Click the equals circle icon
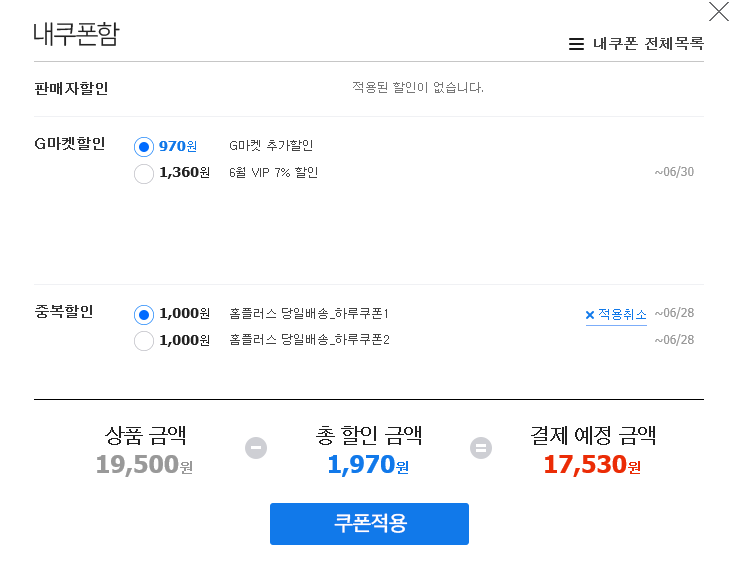This screenshot has height=564, width=733. coord(482,448)
